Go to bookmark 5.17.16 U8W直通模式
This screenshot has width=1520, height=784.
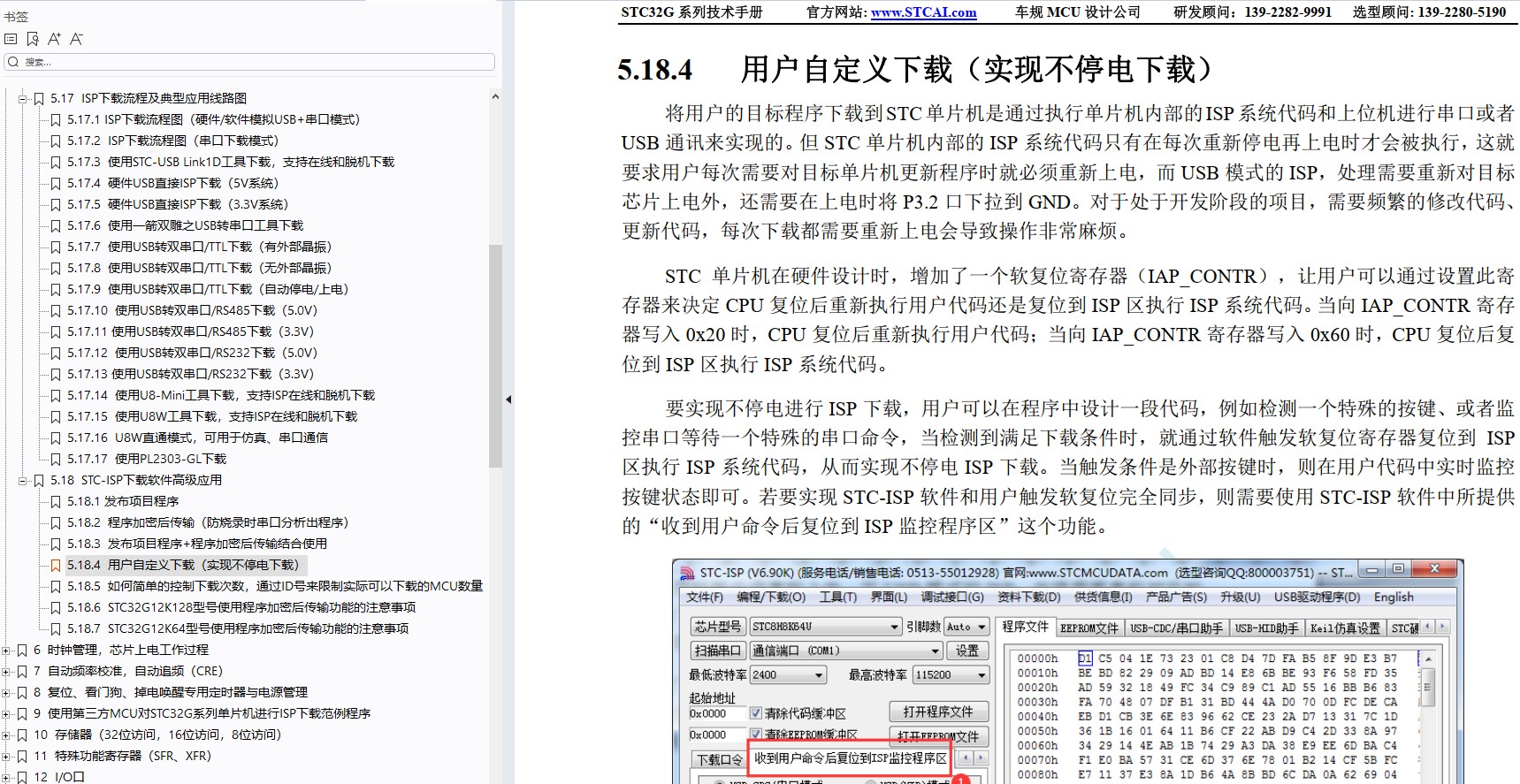pyautogui.click(x=197, y=438)
